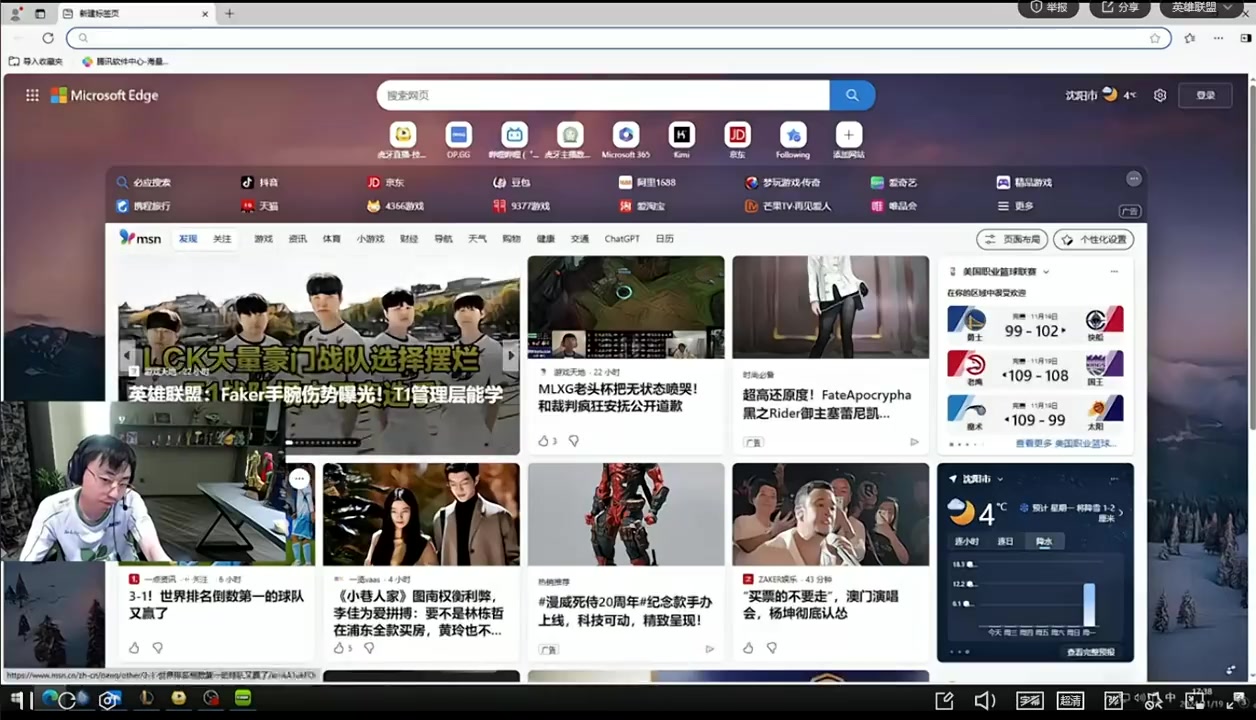
Task: Show the previous carousel headline arrow
Action: [127, 355]
